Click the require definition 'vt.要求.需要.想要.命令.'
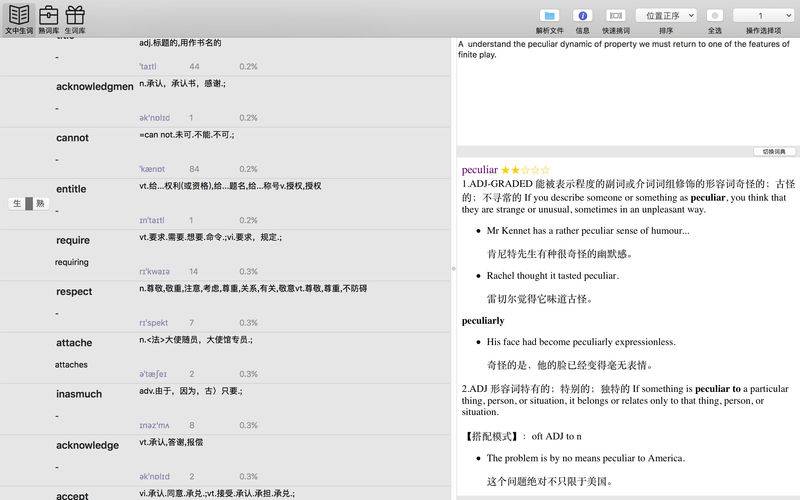The height and width of the screenshot is (500, 800). pos(210,237)
